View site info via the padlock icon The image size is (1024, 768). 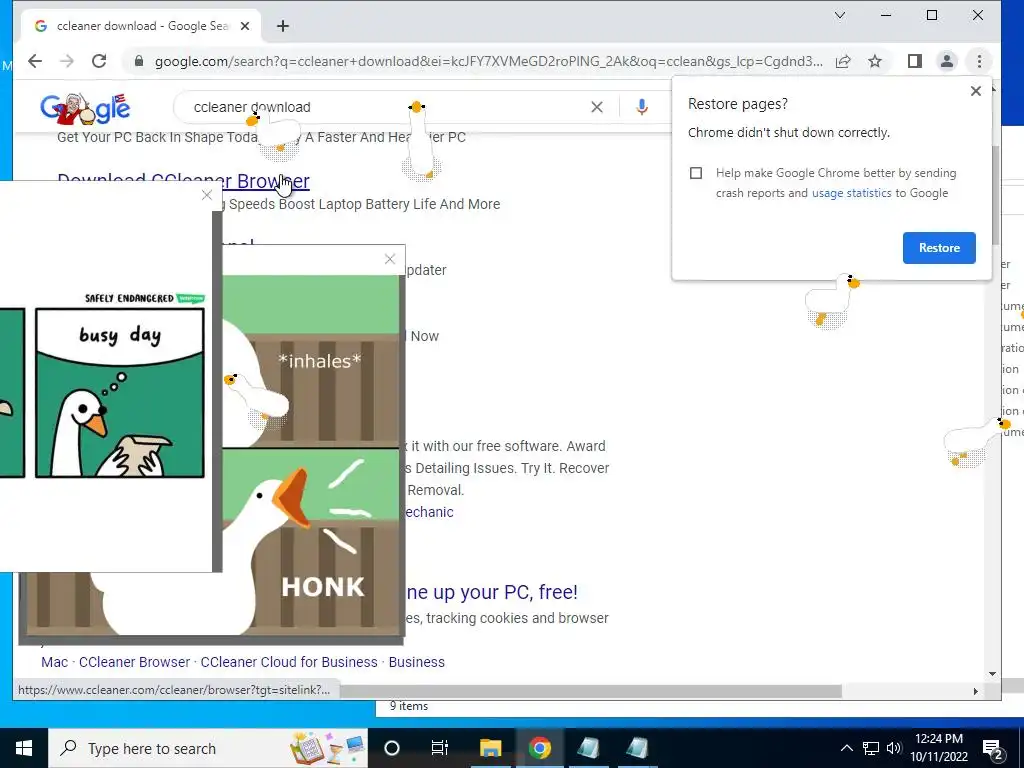pos(138,61)
